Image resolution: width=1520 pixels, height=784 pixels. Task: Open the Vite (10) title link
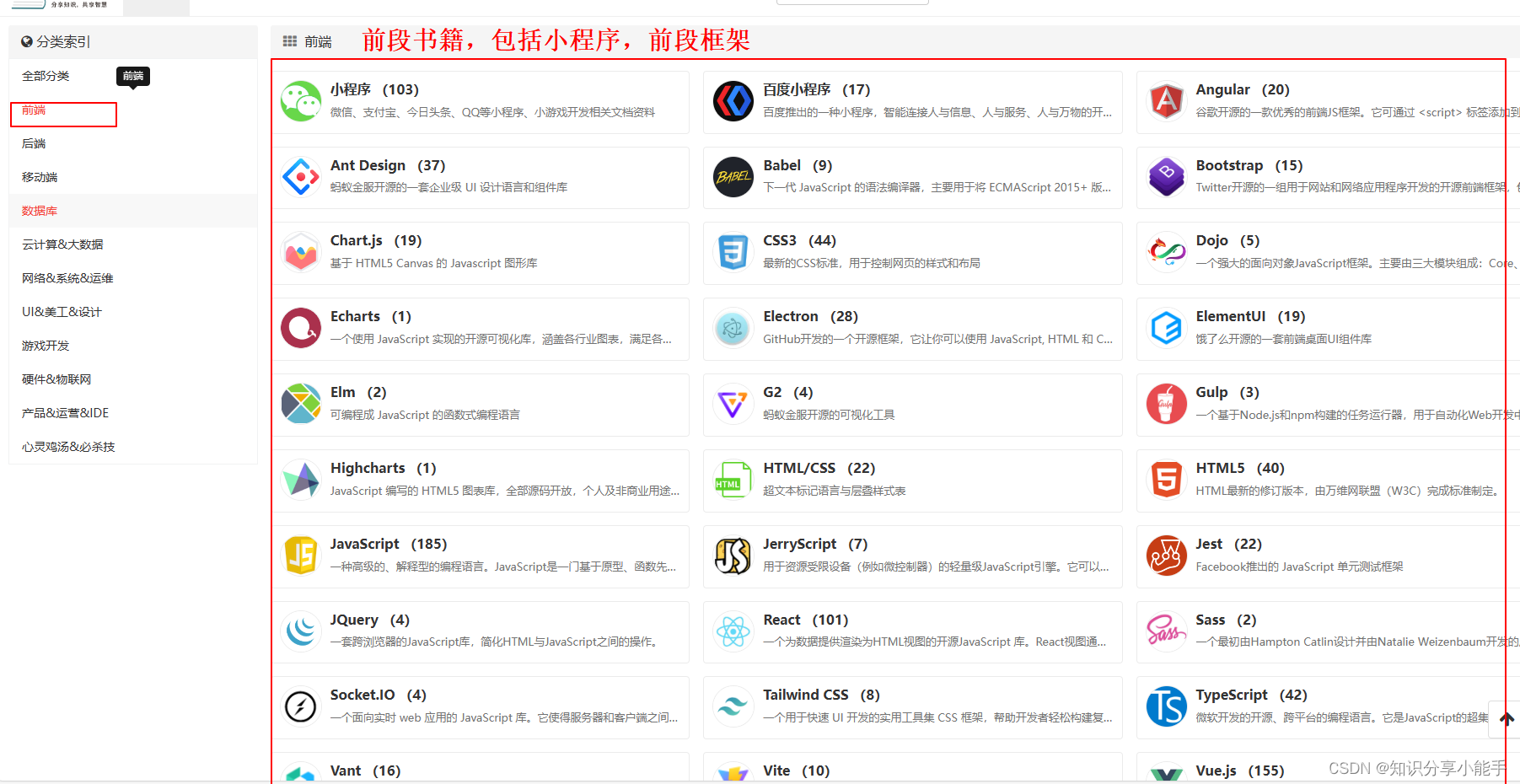[796, 771]
